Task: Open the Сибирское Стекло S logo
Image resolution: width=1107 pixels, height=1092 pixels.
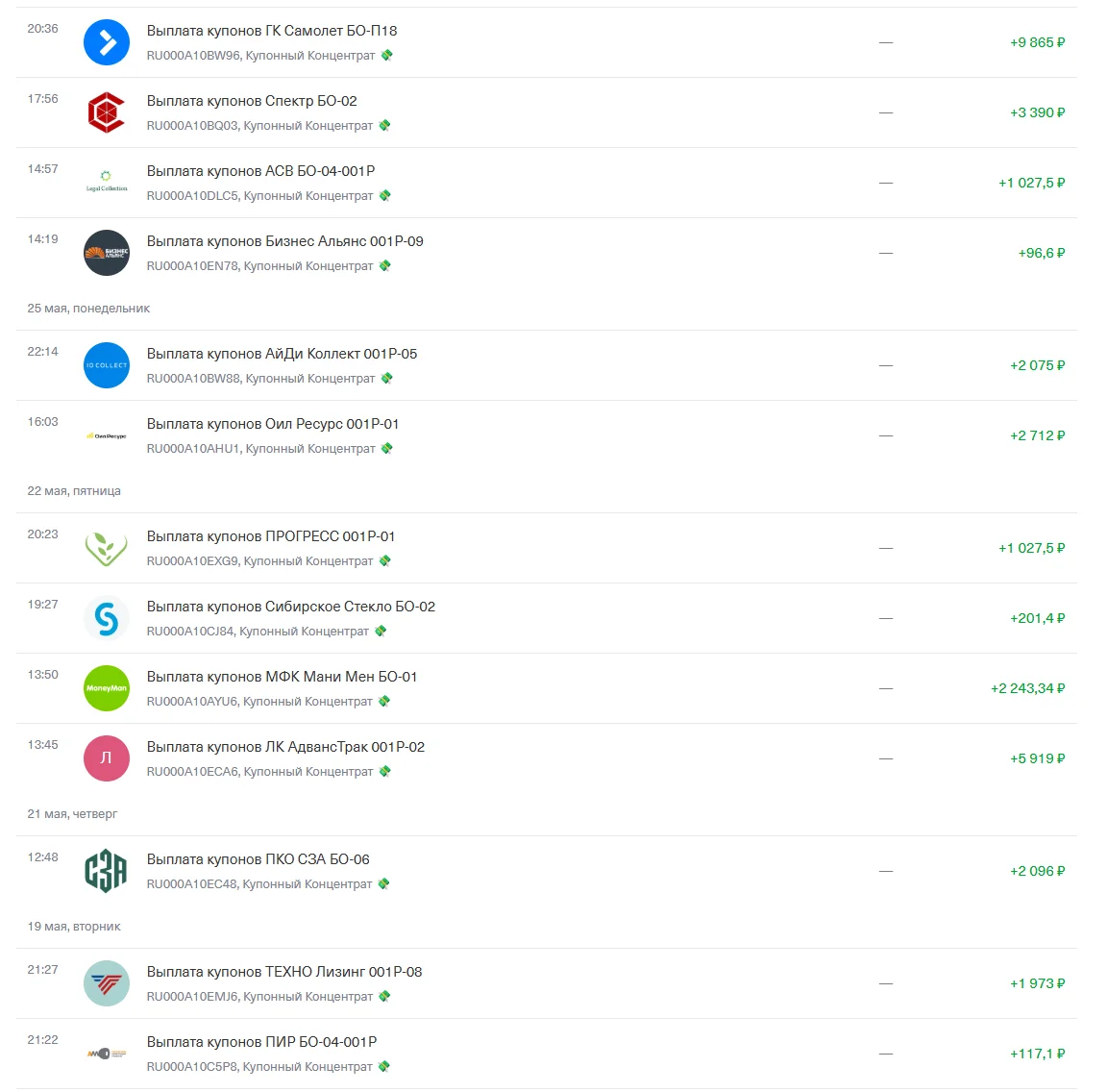Action: [x=107, y=618]
